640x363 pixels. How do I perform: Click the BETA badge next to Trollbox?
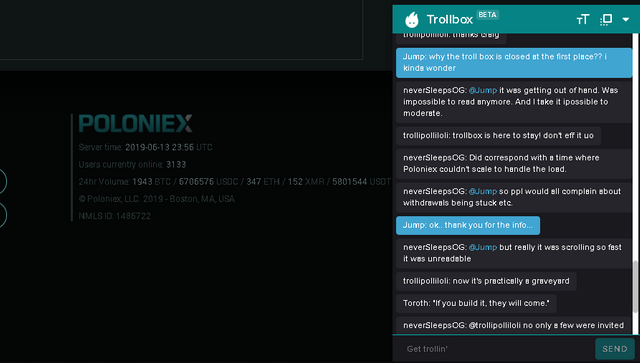(x=487, y=15)
